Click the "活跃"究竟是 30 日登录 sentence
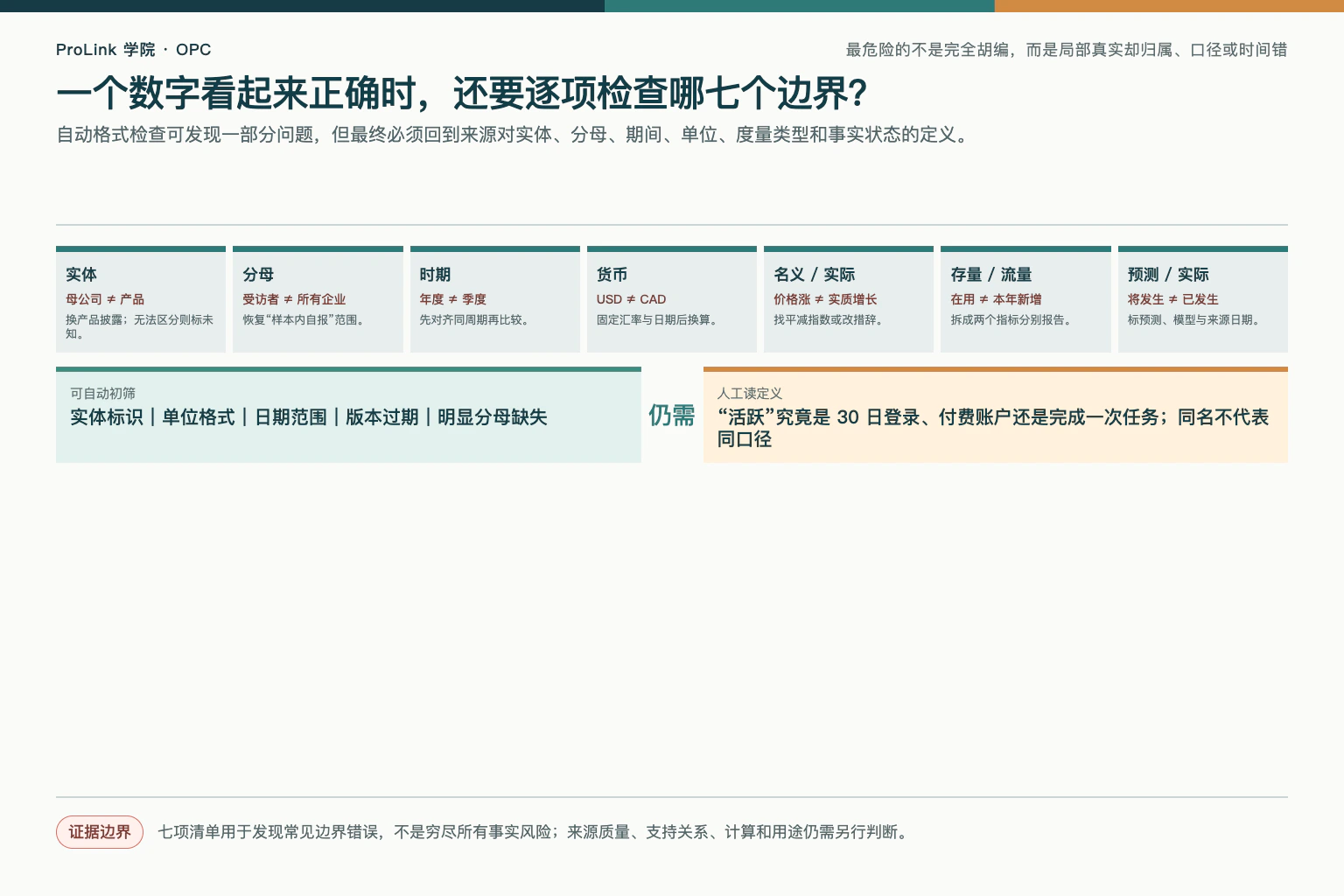The height and width of the screenshot is (896, 1344). (x=993, y=429)
